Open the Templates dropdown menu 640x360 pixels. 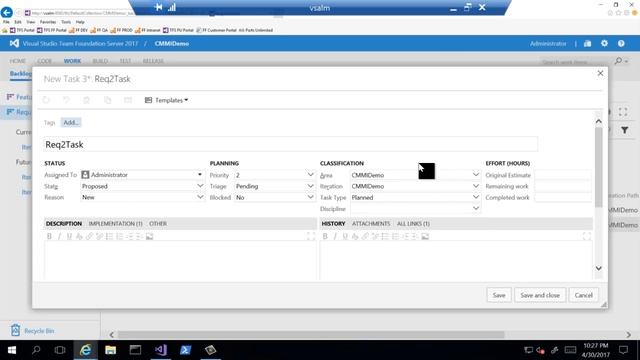tap(167, 100)
